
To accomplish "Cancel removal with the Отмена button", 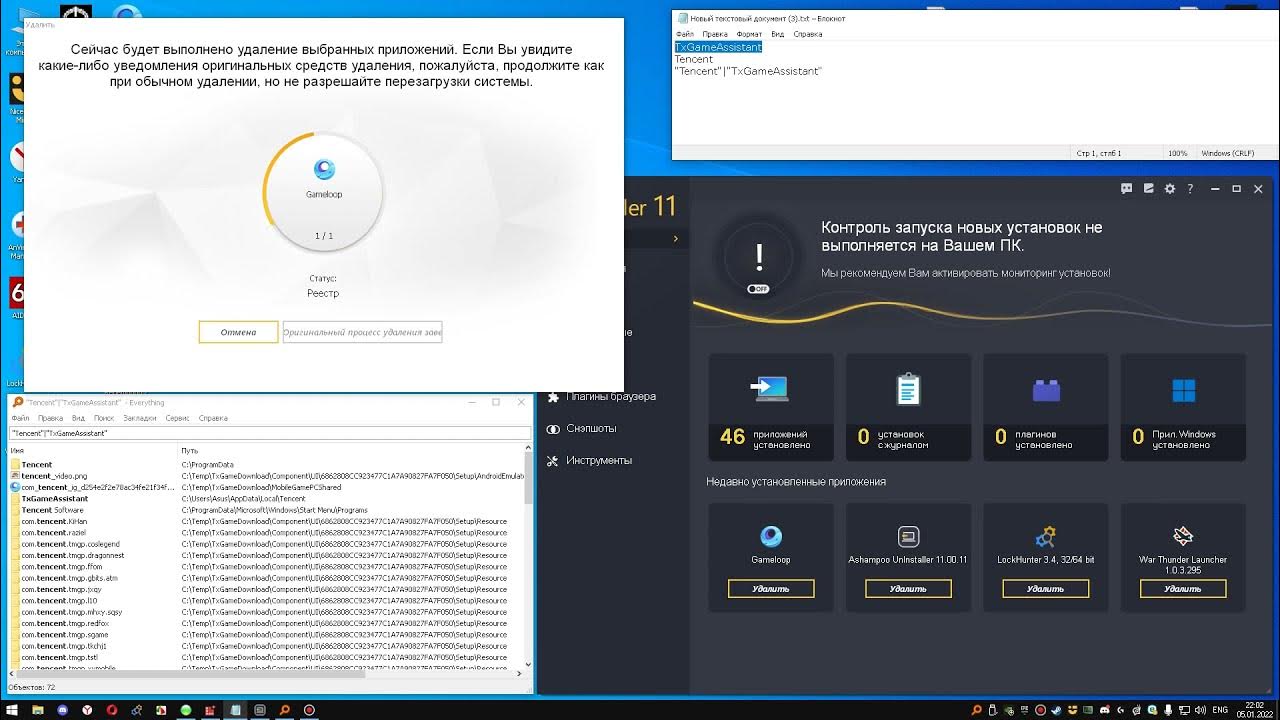I will coord(238,332).
